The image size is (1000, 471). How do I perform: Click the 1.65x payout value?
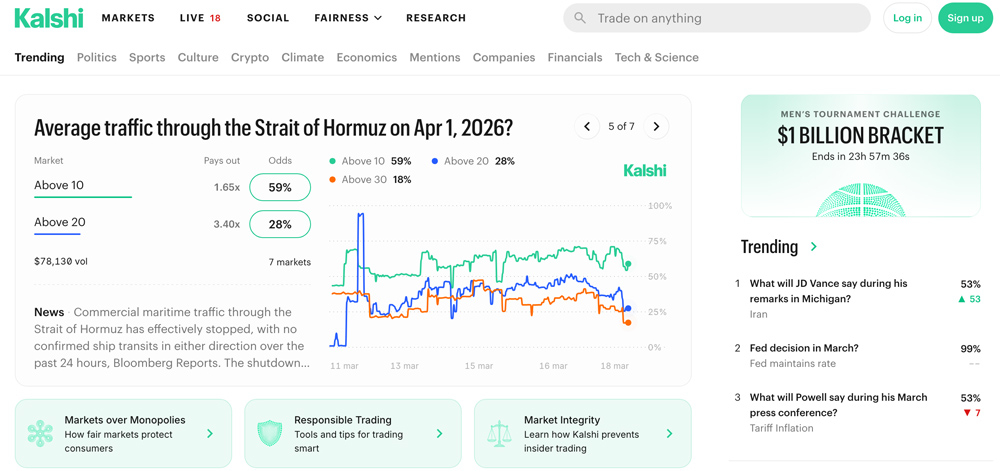coord(227,187)
